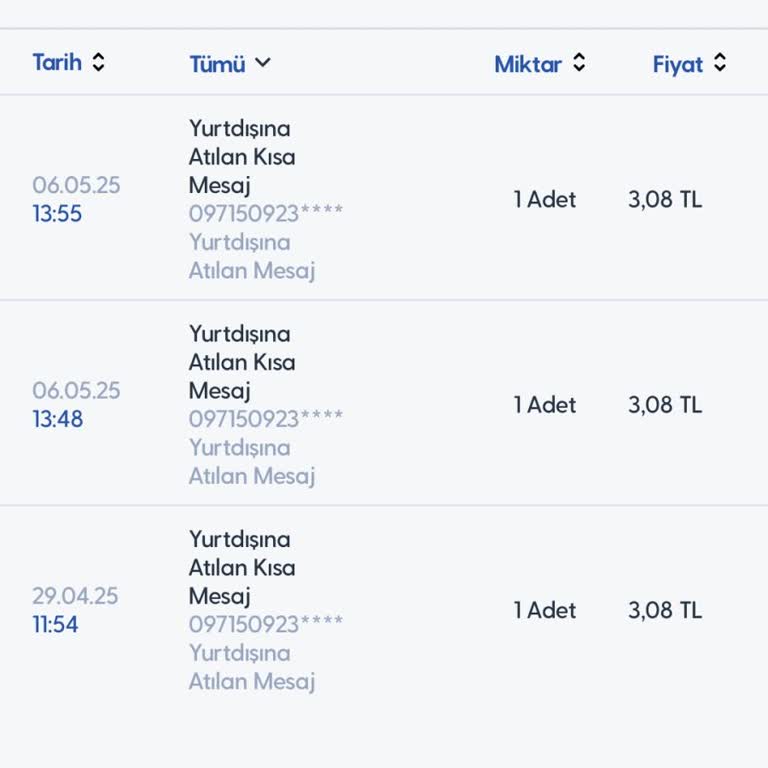Screen dimensions: 768x768
Task: Click the 3,08 TL price in first row
Action: [x=665, y=199]
